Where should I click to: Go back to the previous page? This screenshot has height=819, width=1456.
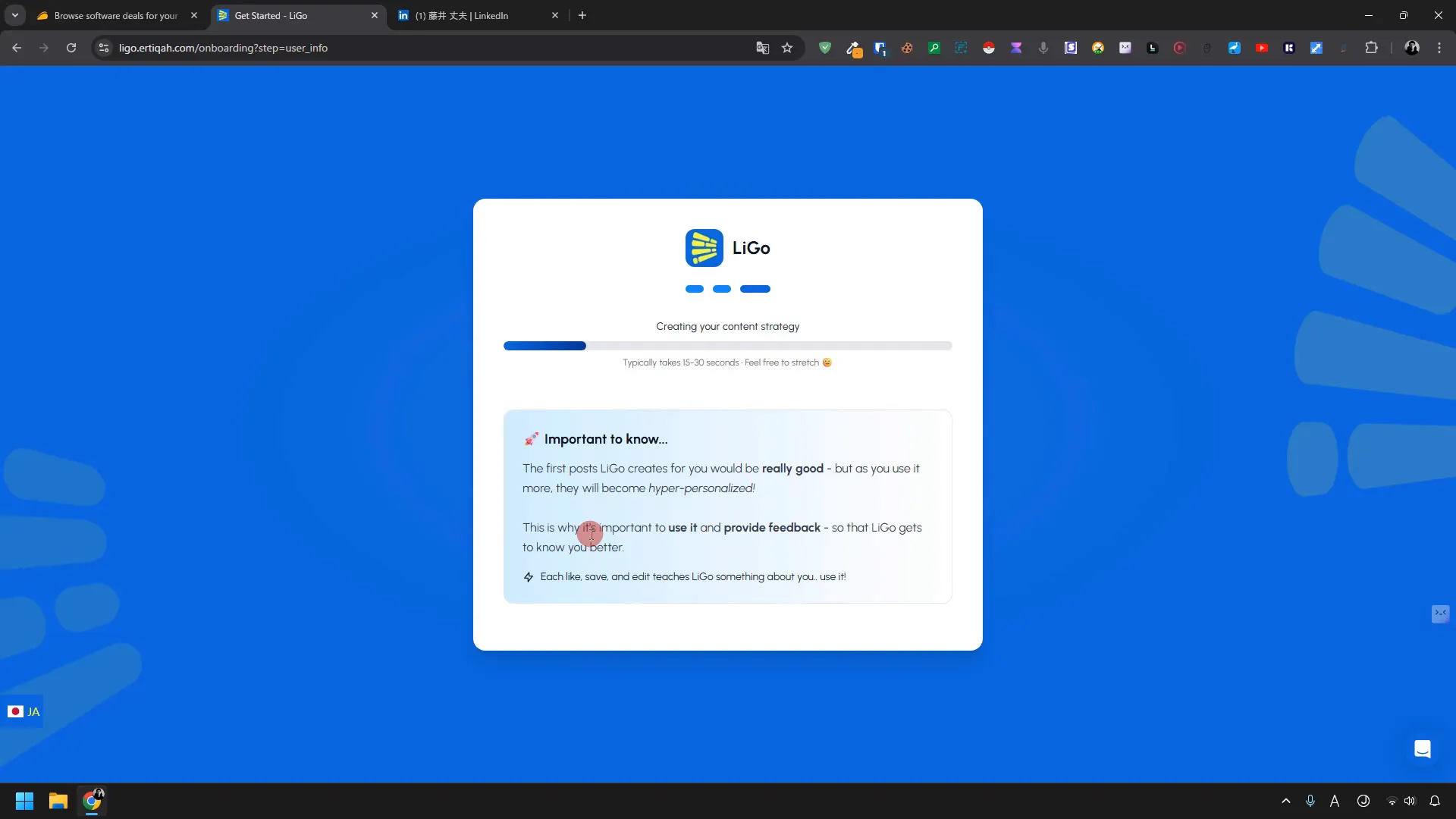[17, 48]
